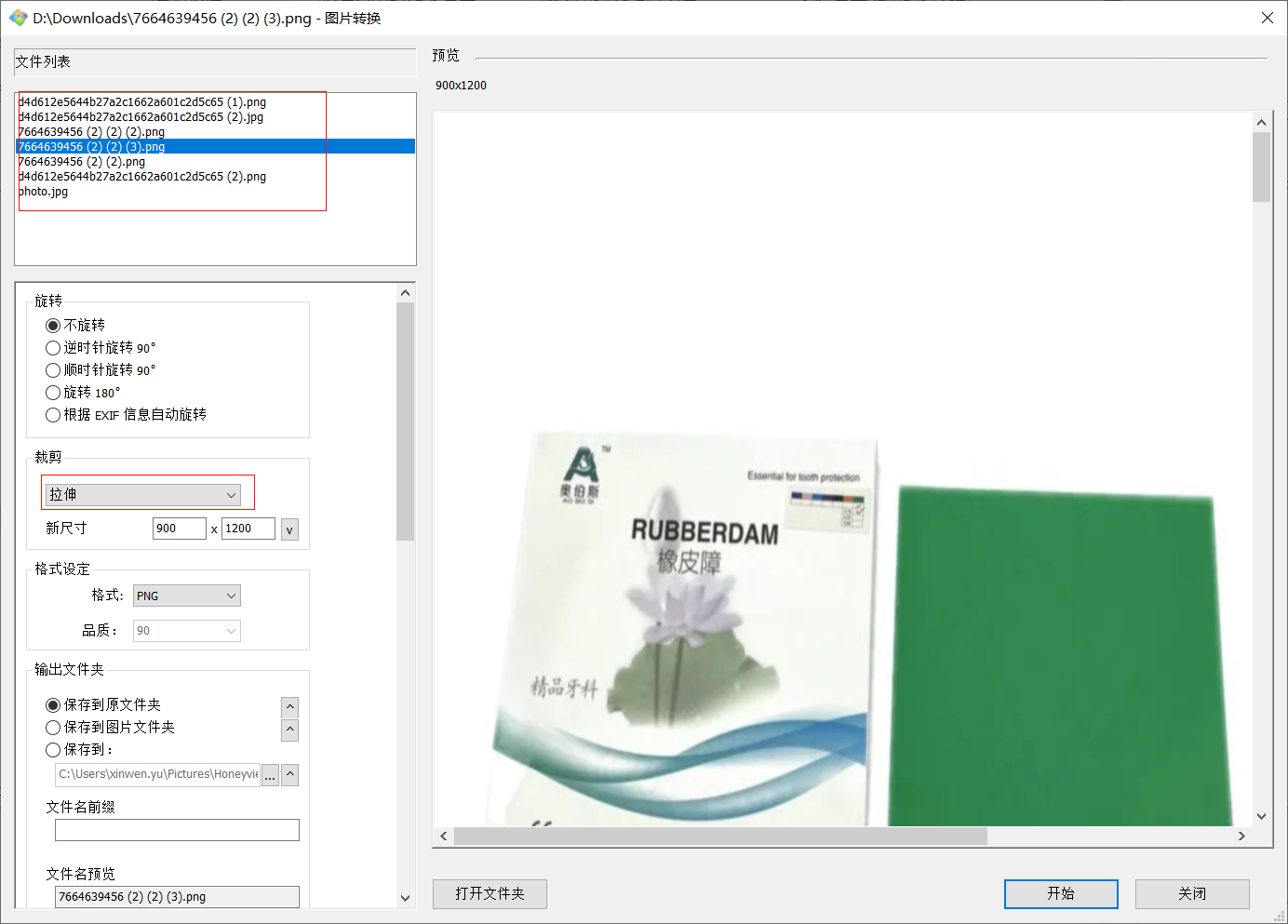Open the size preset "v" button
1288x924 pixels.
pyautogui.click(x=289, y=529)
